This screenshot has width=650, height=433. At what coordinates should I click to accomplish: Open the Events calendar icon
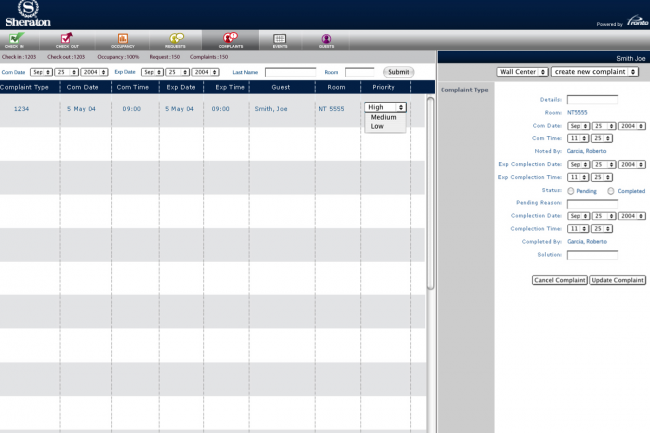(x=279, y=40)
